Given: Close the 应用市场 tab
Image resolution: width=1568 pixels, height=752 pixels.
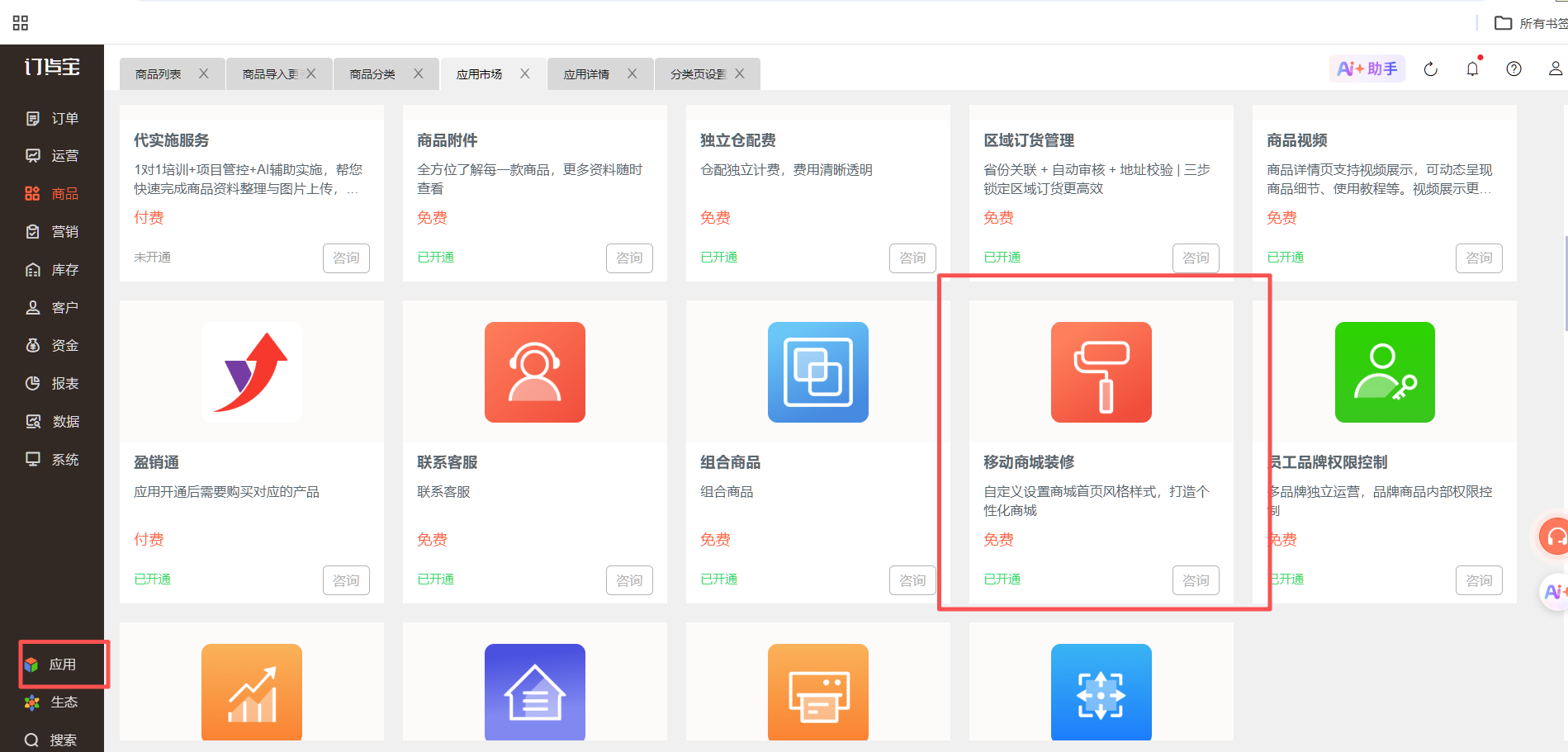Looking at the screenshot, I should pyautogui.click(x=525, y=73).
